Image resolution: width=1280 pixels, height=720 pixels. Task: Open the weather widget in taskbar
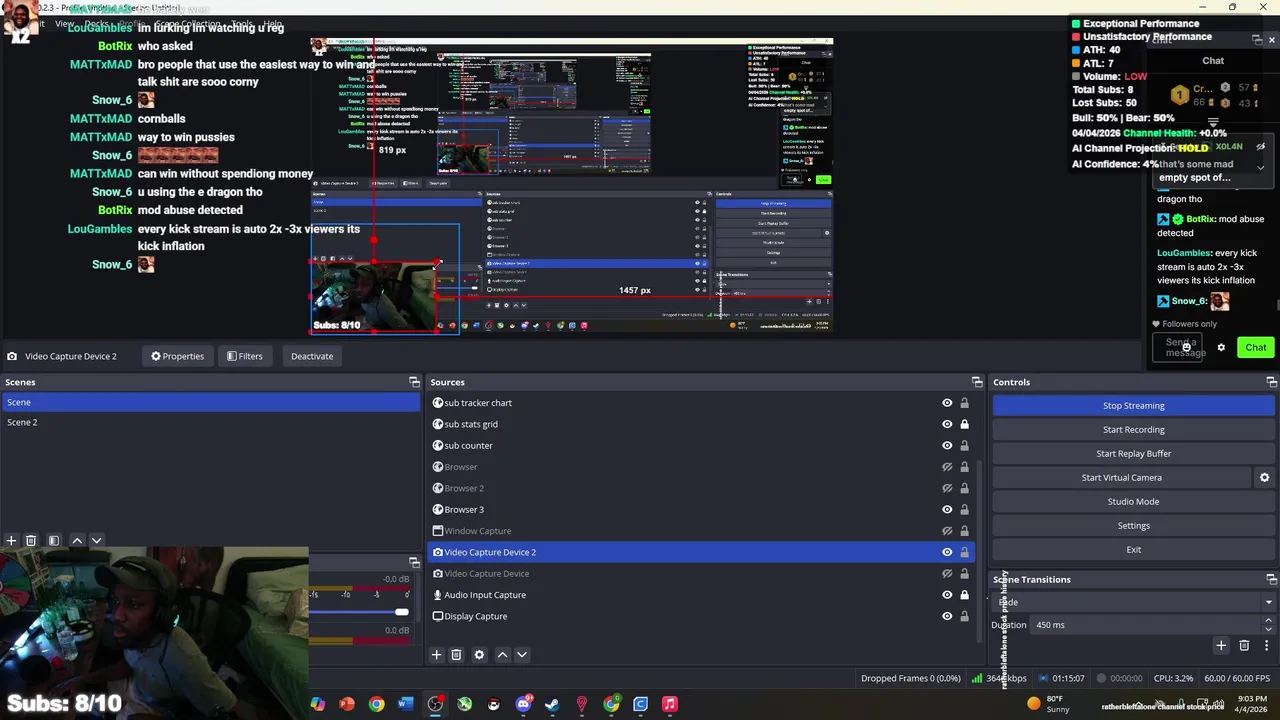click(x=1050, y=704)
